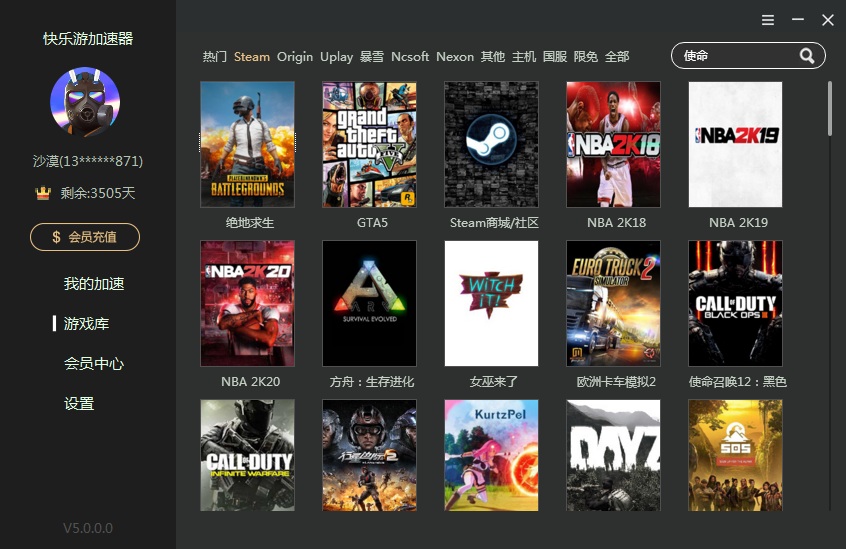Select the DayZ game cover
The image size is (846, 549).
tap(613, 455)
